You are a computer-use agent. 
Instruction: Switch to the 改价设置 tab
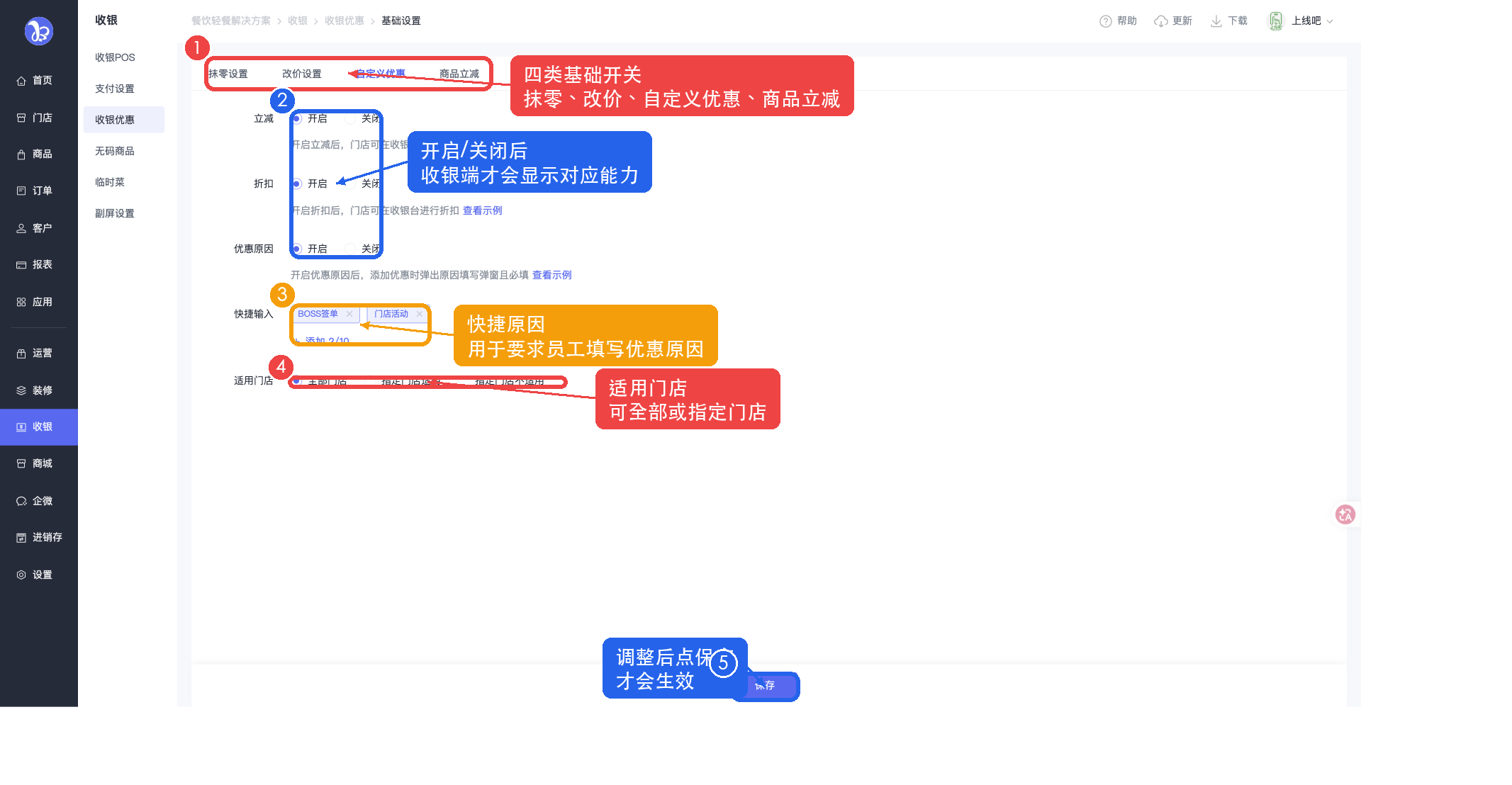click(302, 74)
